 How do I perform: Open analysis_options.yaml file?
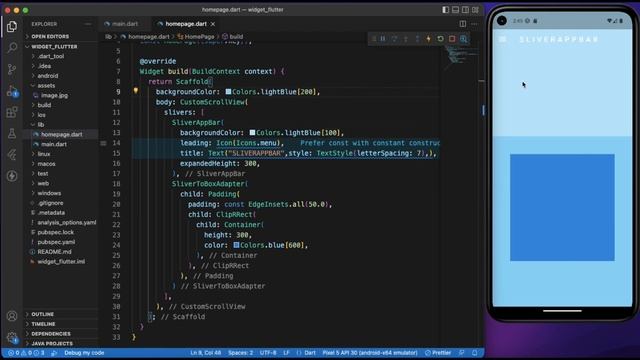[67, 222]
